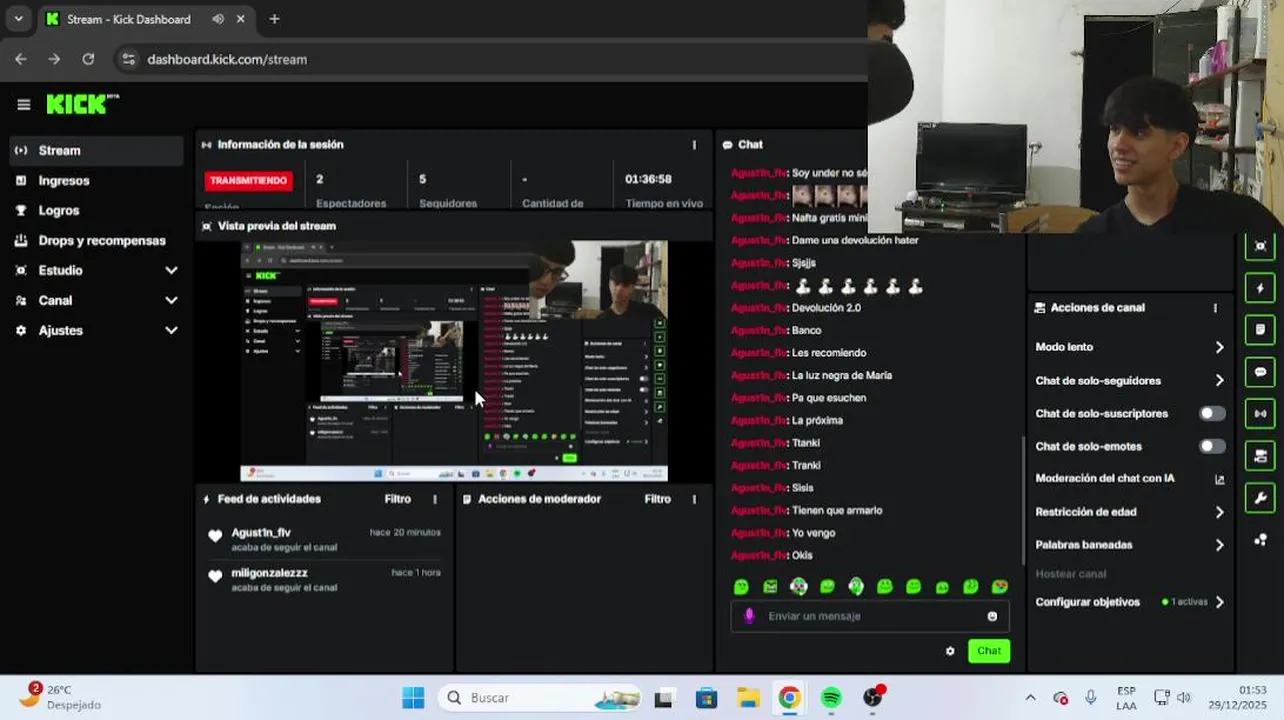Viewport: 1284px width, 720px height.
Task: Open Microsoft Store from the taskbar
Action: pos(706,698)
